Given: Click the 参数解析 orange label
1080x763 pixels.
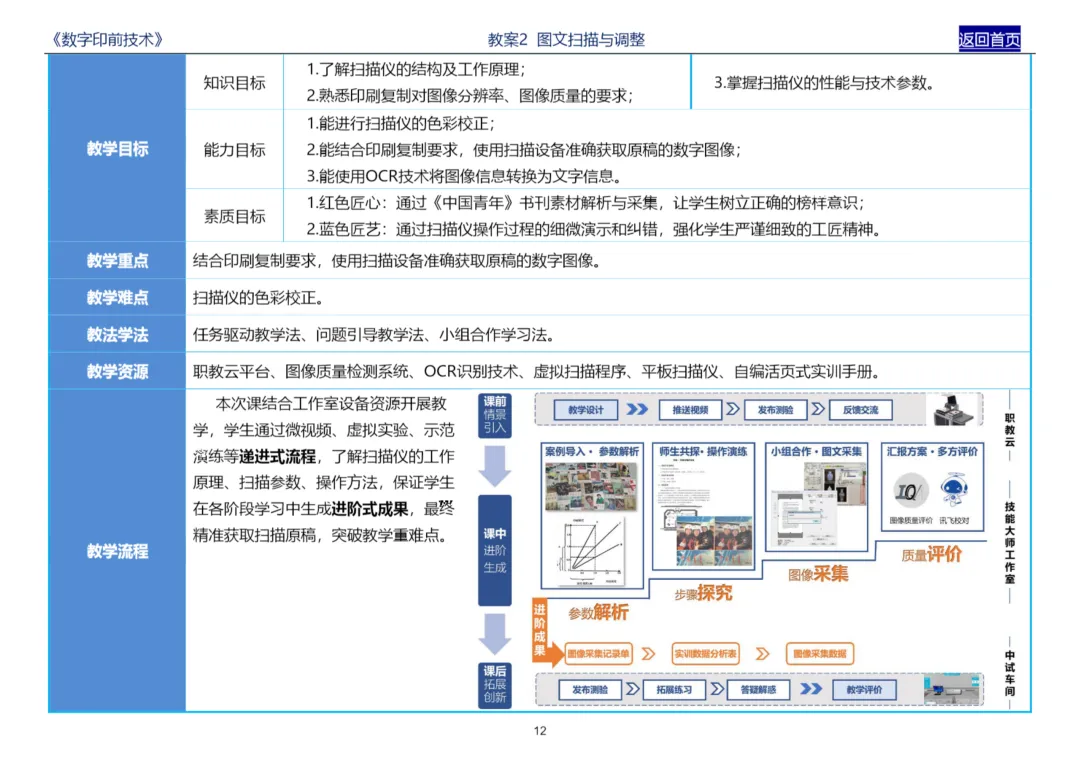Looking at the screenshot, I should coord(598,612).
